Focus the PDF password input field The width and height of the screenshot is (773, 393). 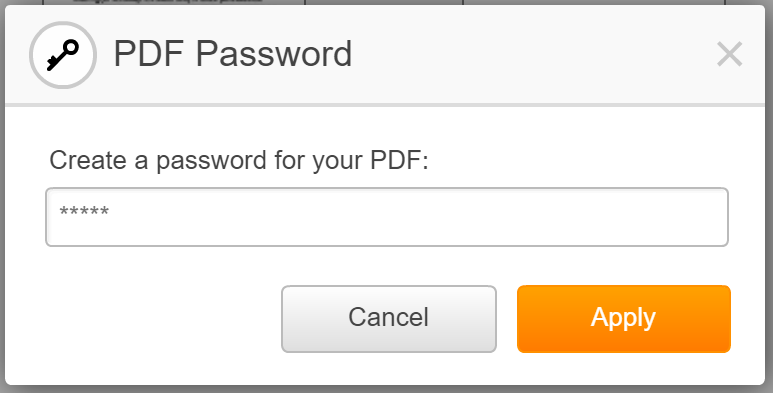coord(386,217)
